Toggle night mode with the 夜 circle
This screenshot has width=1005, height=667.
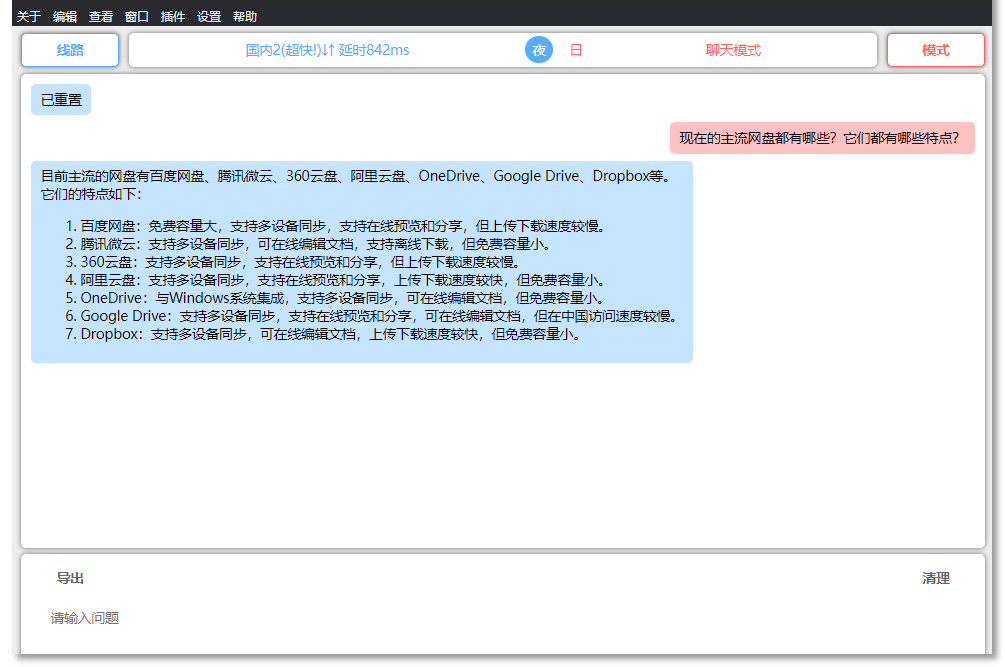539,50
